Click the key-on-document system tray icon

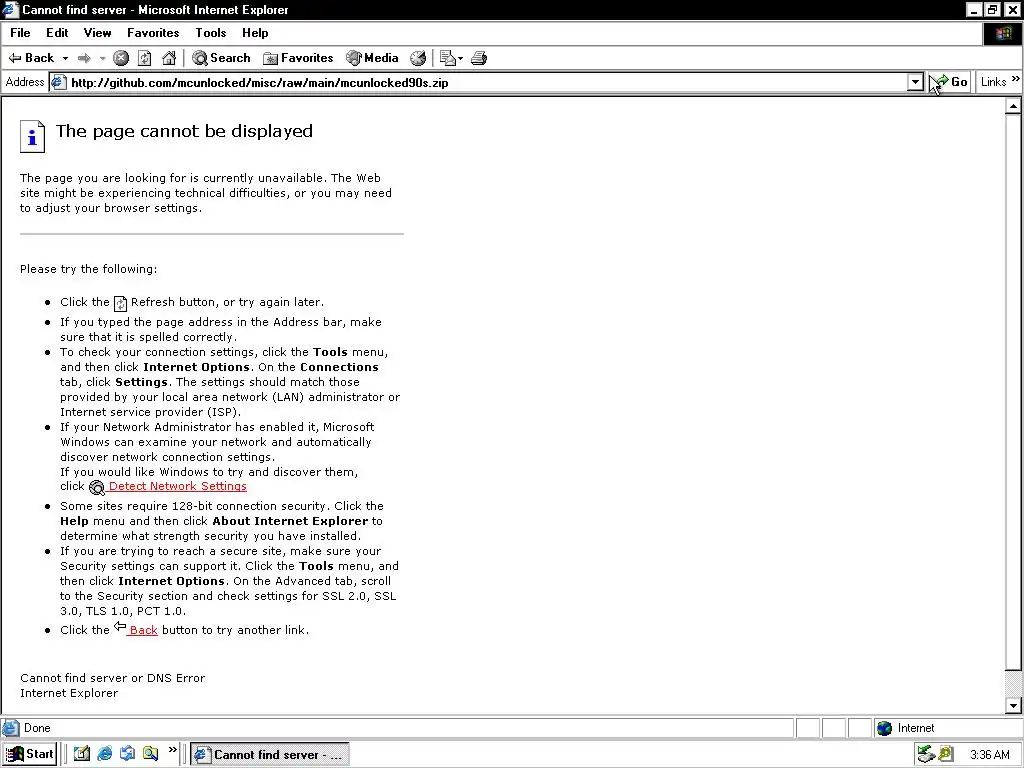[946, 754]
